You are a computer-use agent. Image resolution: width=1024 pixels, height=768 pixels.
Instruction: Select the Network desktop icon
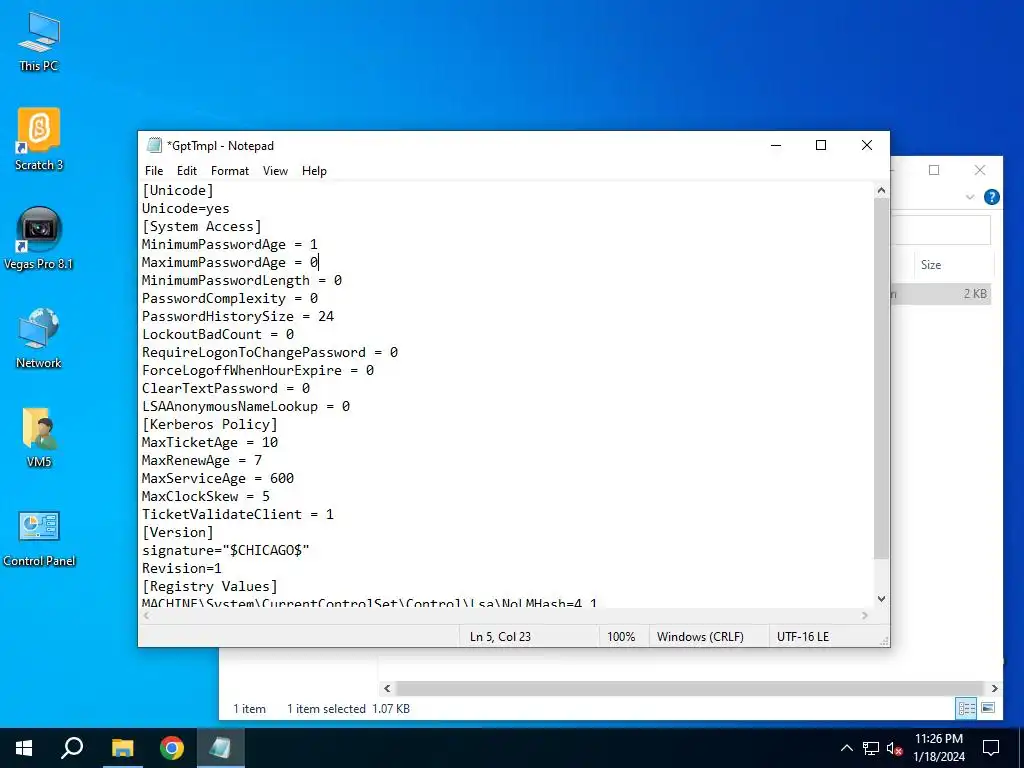(39, 338)
